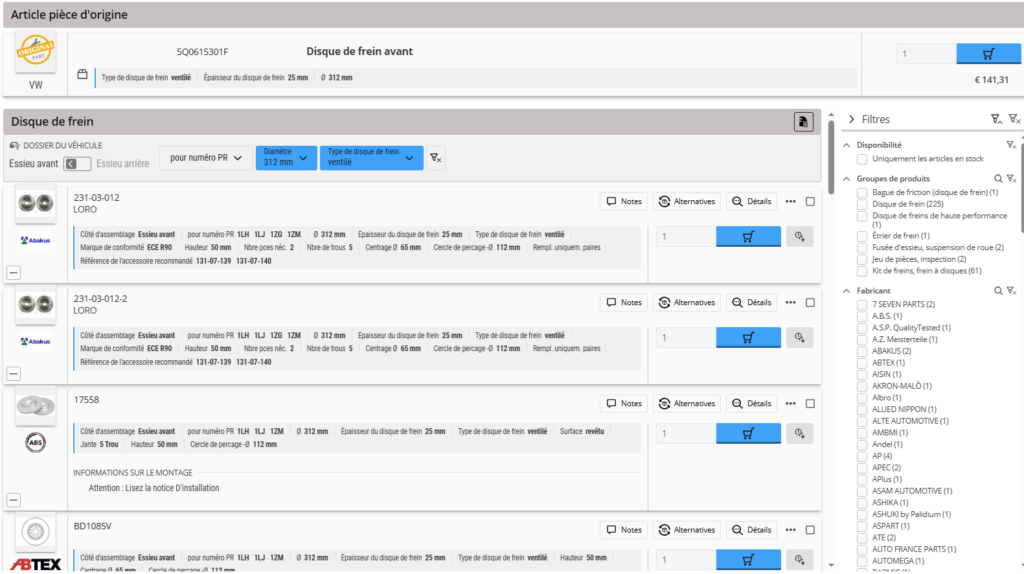Viewport: 1024px width, 574px height.
Task: Click availability check icon for BD1085V
Action: [x=799, y=560]
